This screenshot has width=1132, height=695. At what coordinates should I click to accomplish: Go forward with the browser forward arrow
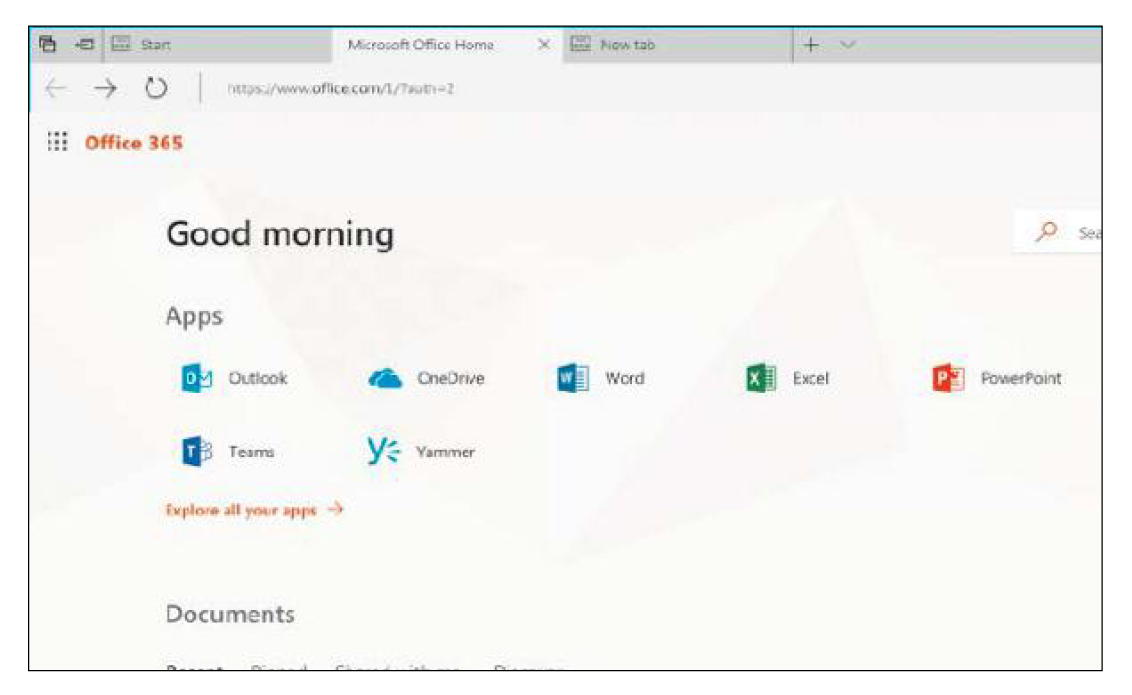tap(105, 89)
